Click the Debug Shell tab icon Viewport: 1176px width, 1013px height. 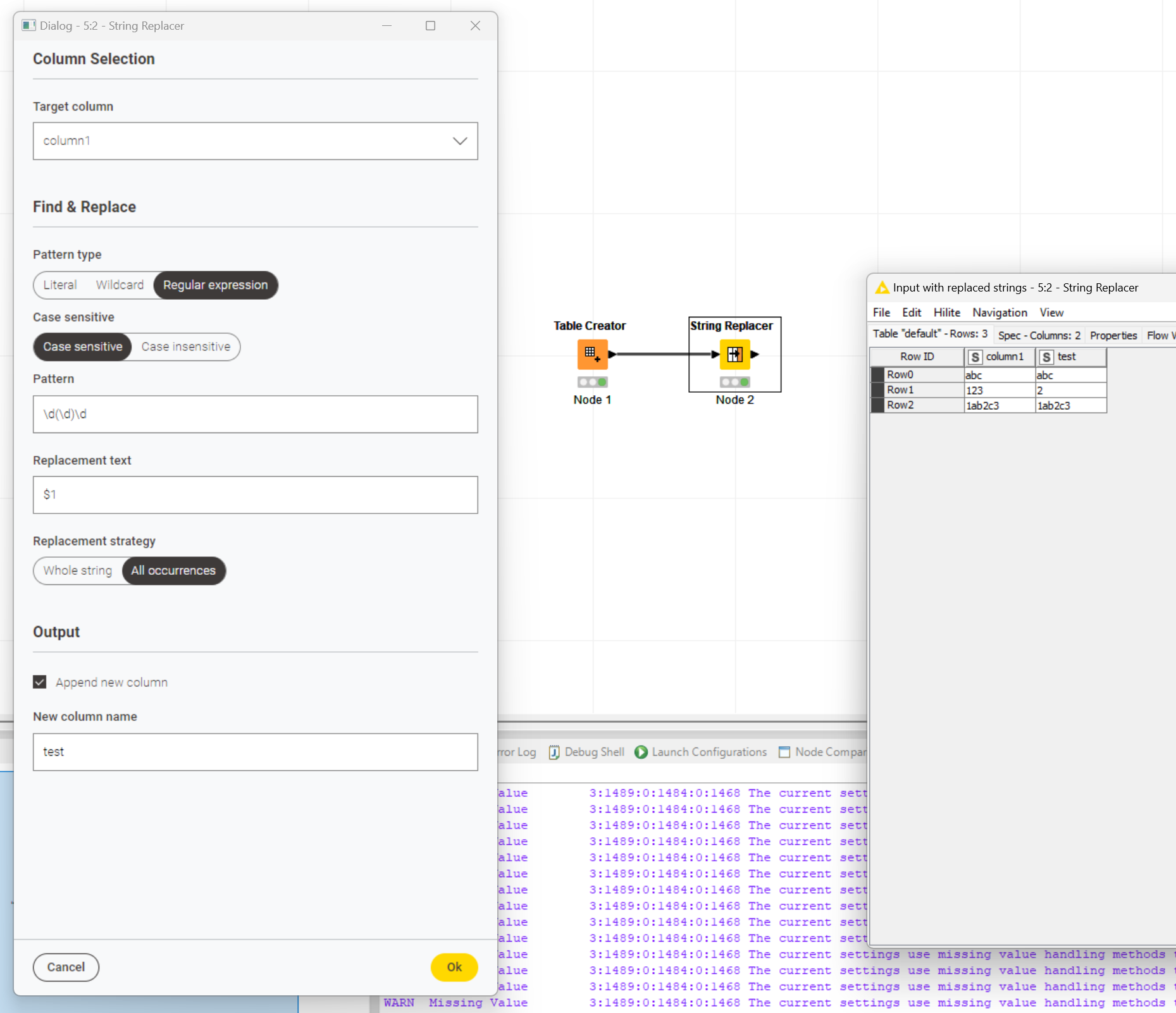point(554,752)
